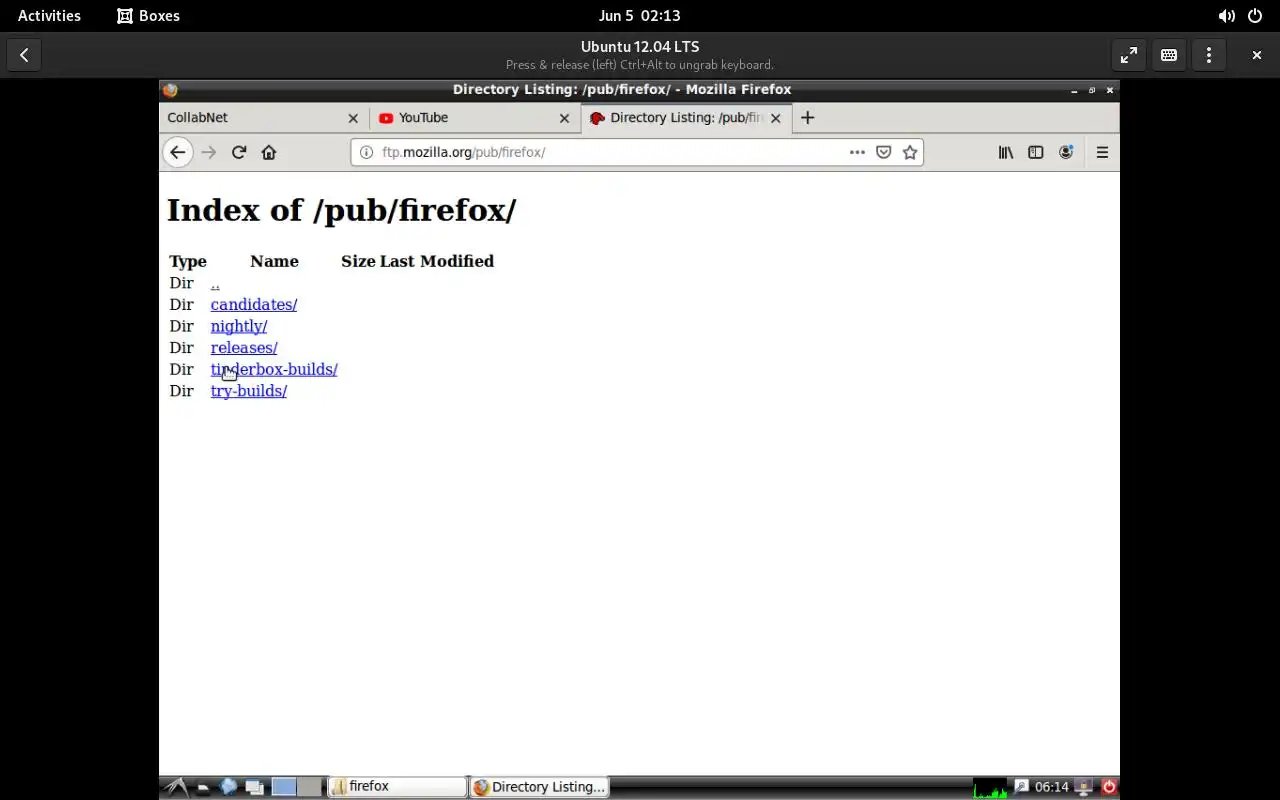Click the network status tray icon
The height and width of the screenshot is (800, 1280).
(1084, 787)
